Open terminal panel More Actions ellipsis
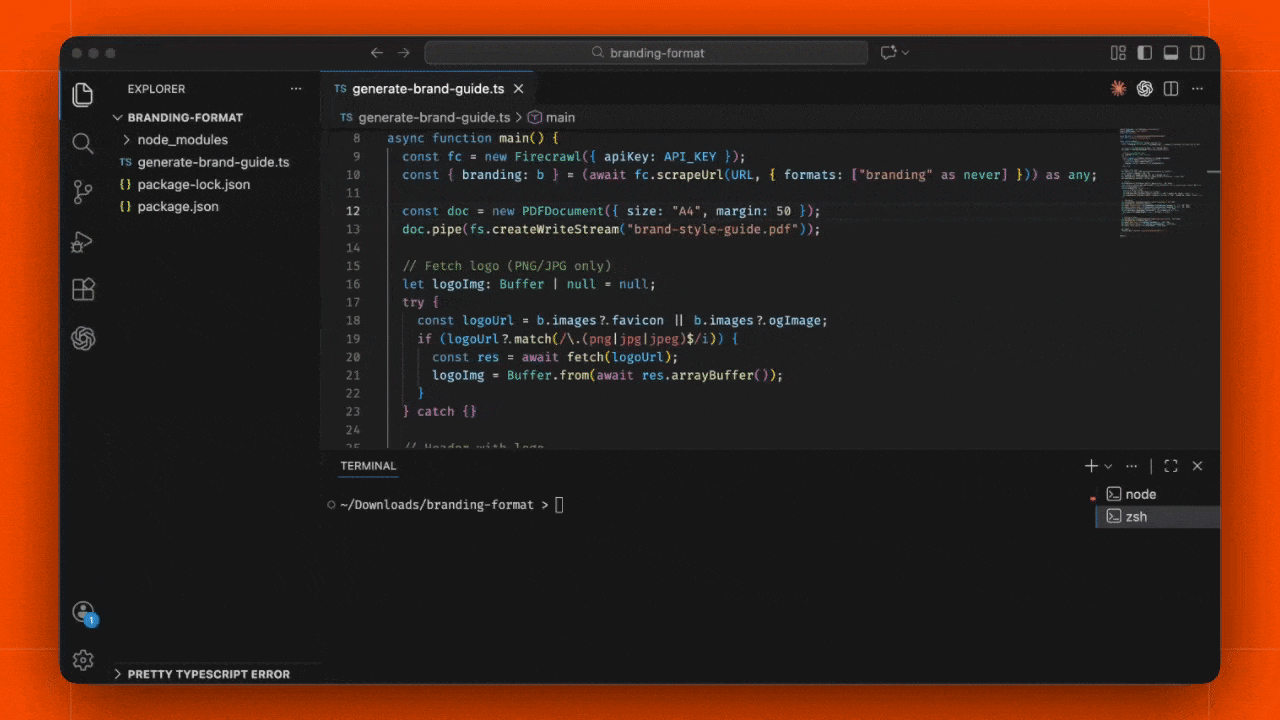Viewport: 1280px width, 720px height. point(1131,466)
